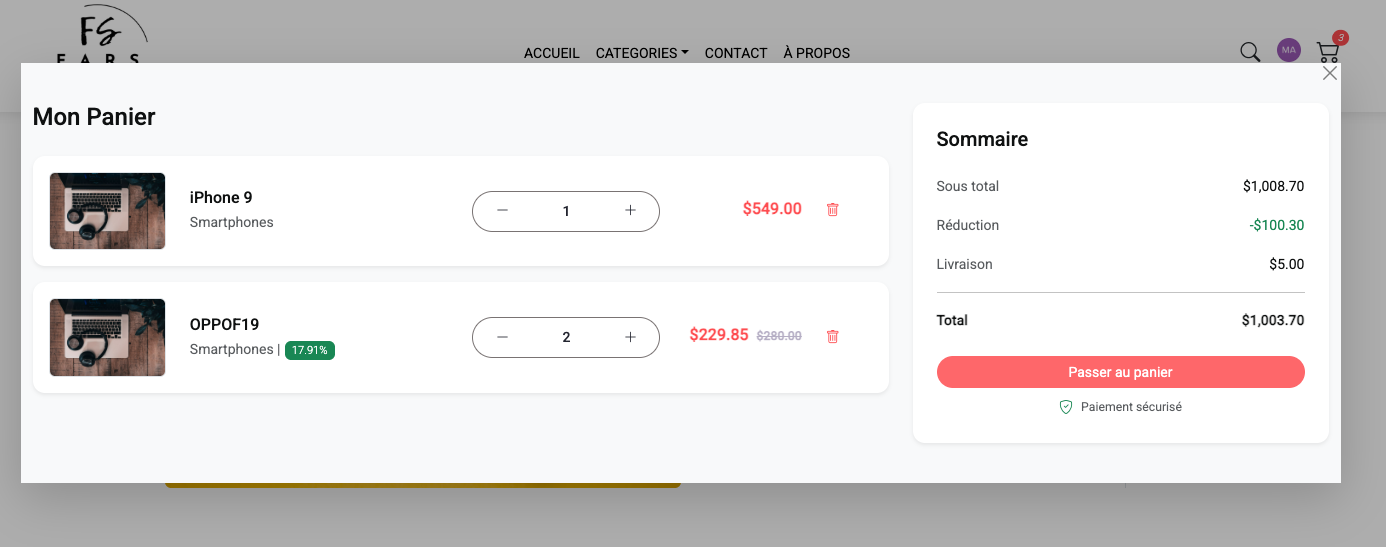The height and width of the screenshot is (547, 1386).
Task: Delete iPhone 9 from cart
Action: (832, 210)
